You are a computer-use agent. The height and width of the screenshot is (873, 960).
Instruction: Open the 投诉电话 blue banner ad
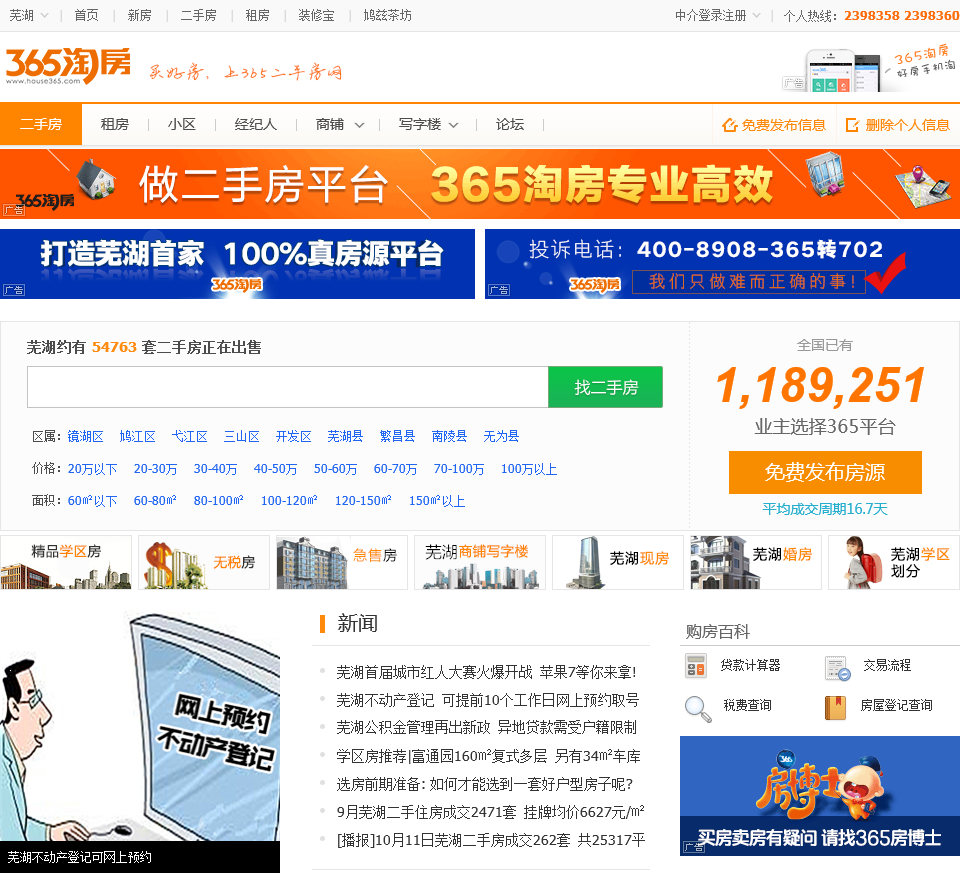722,264
